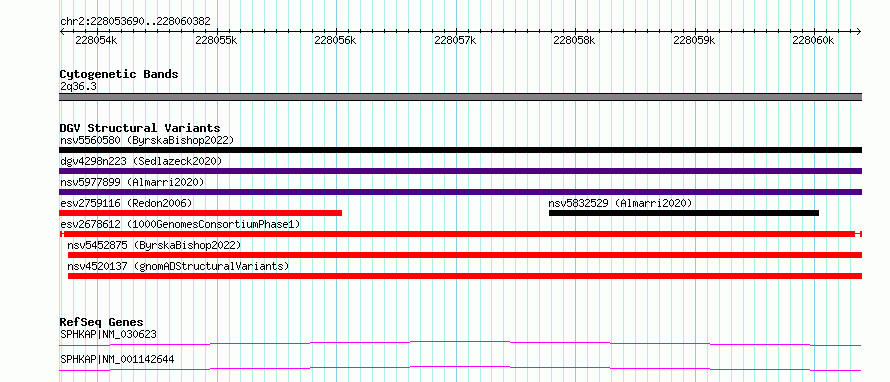Viewport: 890px width, 382px height.
Task: Open esv2678612 (1000GenomesConsortiumPhase1) label
Action: (x=180, y=224)
